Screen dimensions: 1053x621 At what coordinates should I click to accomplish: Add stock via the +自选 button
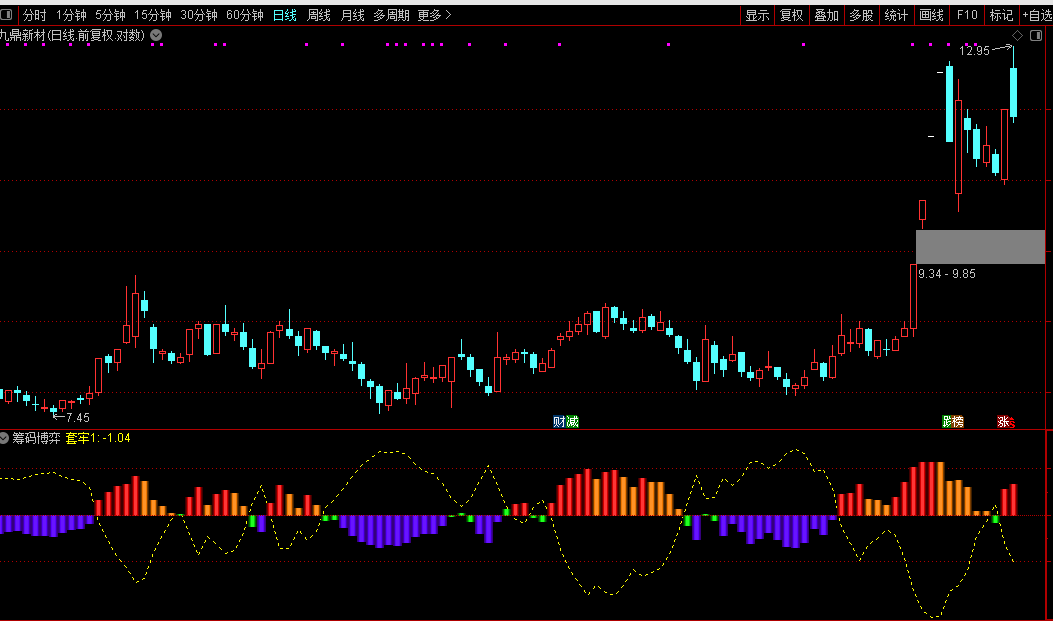tap(1036, 15)
